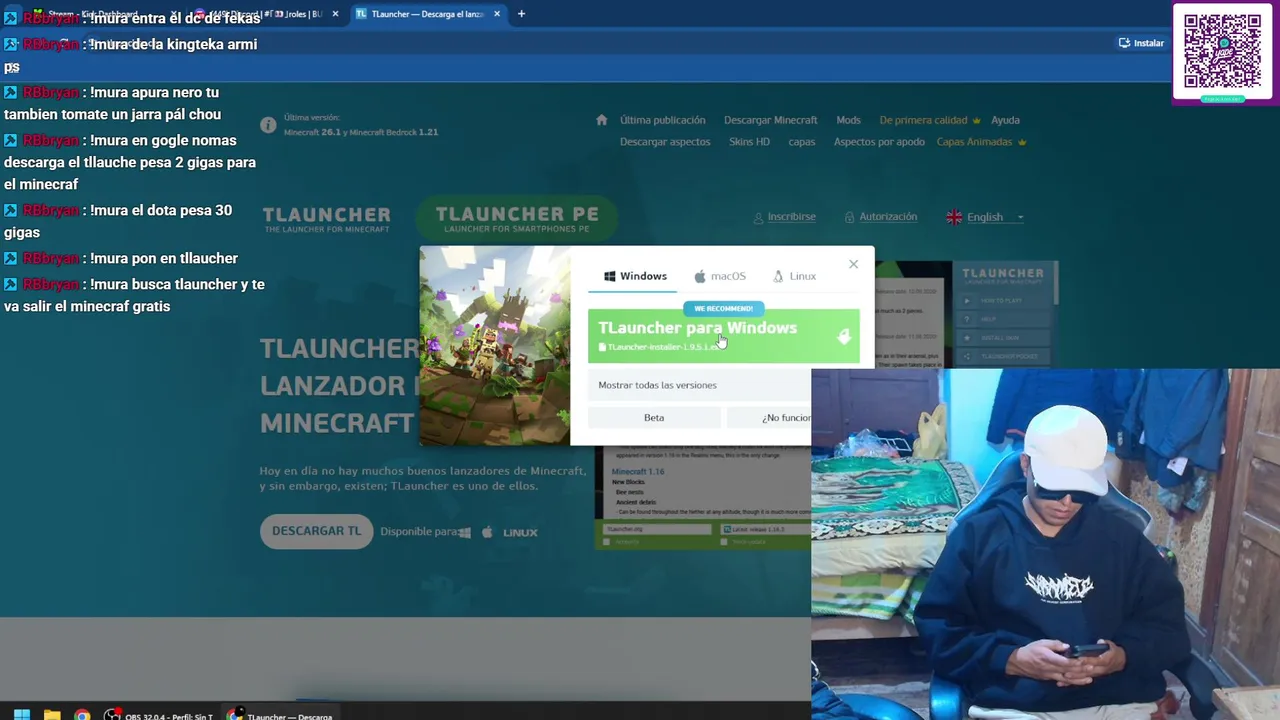Click the Inscribirse user icon

pos(759,217)
